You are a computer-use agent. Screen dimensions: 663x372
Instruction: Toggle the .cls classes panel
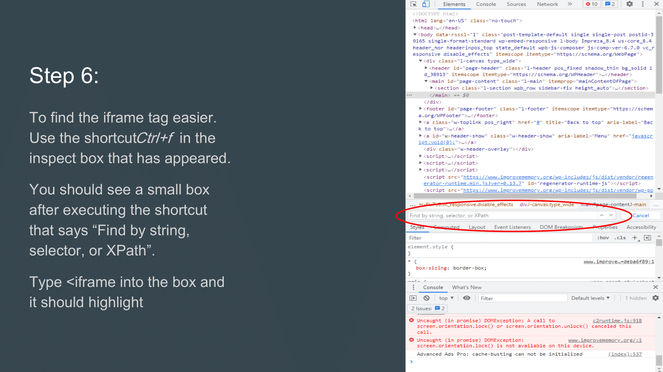[x=620, y=238]
